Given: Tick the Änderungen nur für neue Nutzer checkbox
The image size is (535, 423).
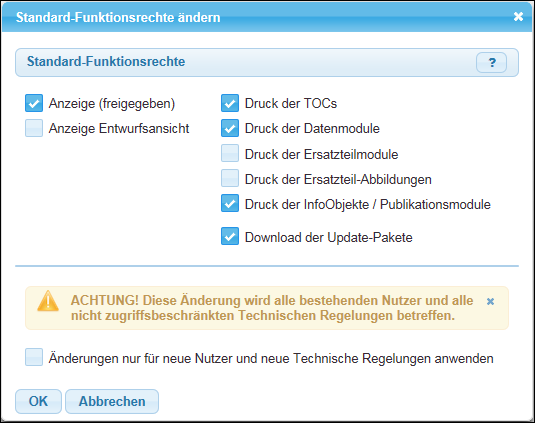Looking at the screenshot, I should tap(34, 357).
